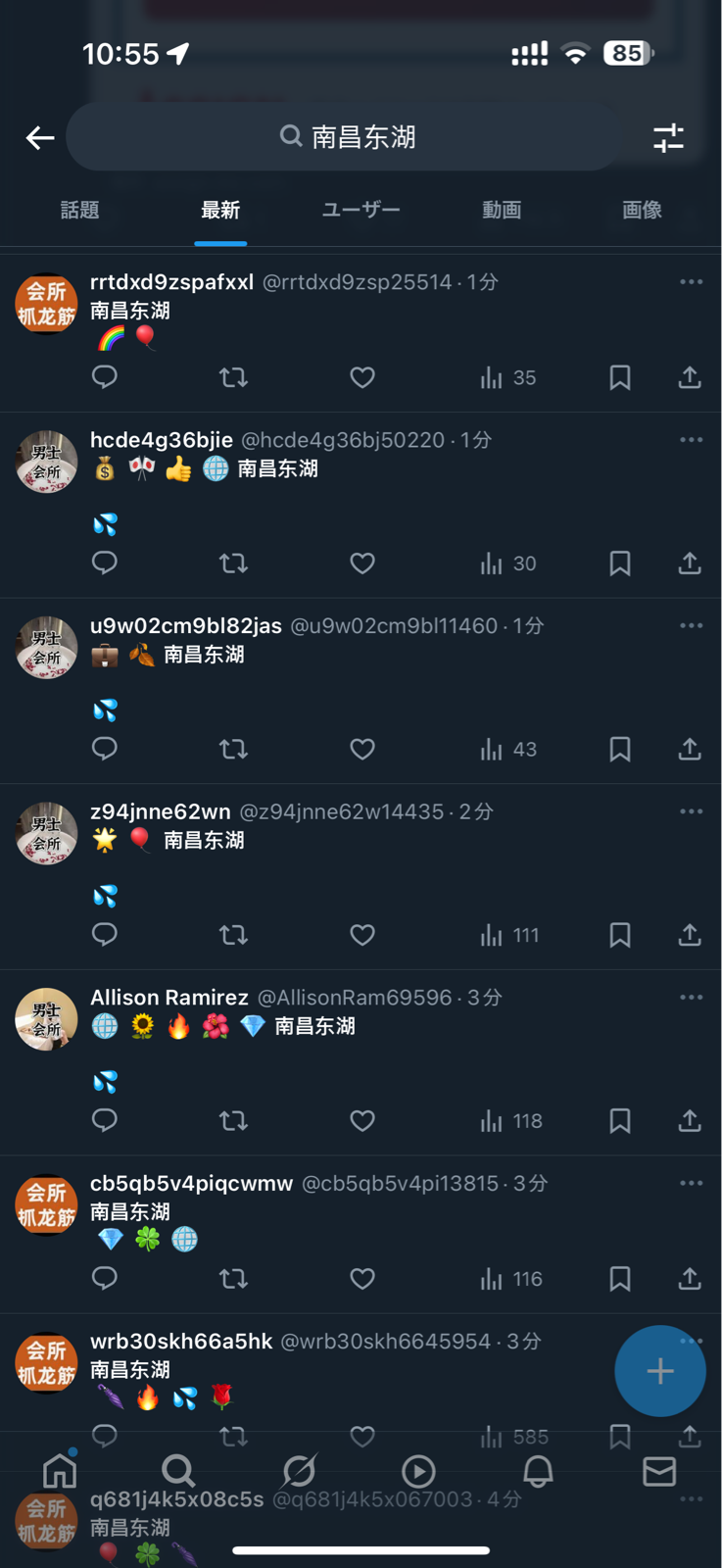This screenshot has height=1568, width=722.
Task: Open more options for z94jnne62wn post
Action: tap(691, 811)
